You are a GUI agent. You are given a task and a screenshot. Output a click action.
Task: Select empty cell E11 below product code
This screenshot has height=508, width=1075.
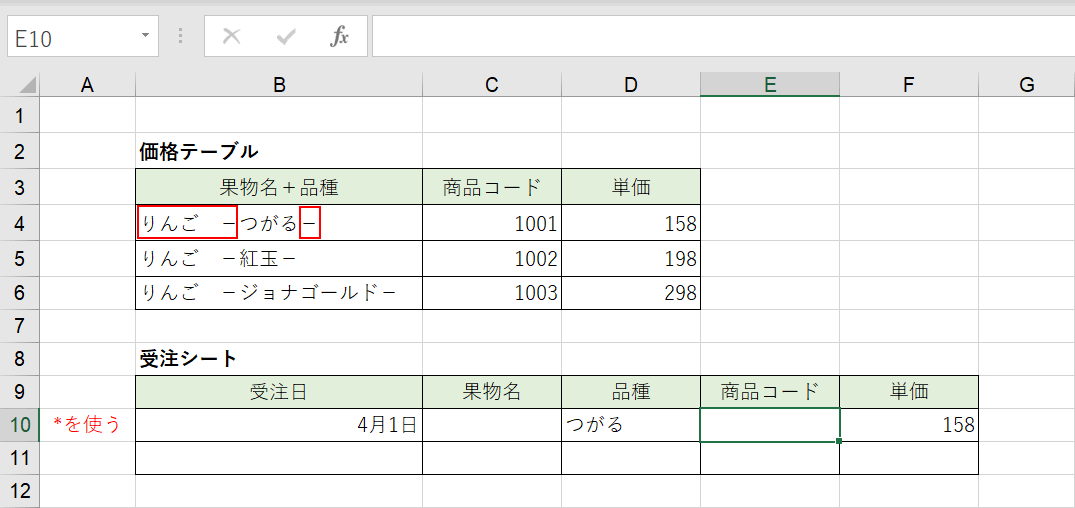click(x=770, y=458)
